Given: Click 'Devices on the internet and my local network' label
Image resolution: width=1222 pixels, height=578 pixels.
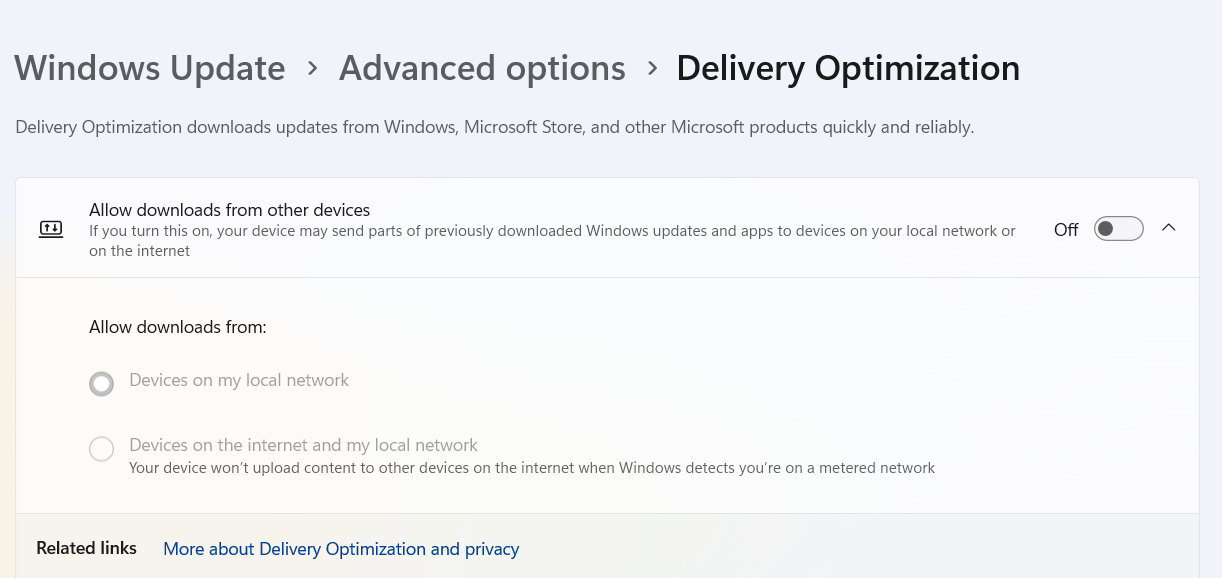Looking at the screenshot, I should pos(303,445).
